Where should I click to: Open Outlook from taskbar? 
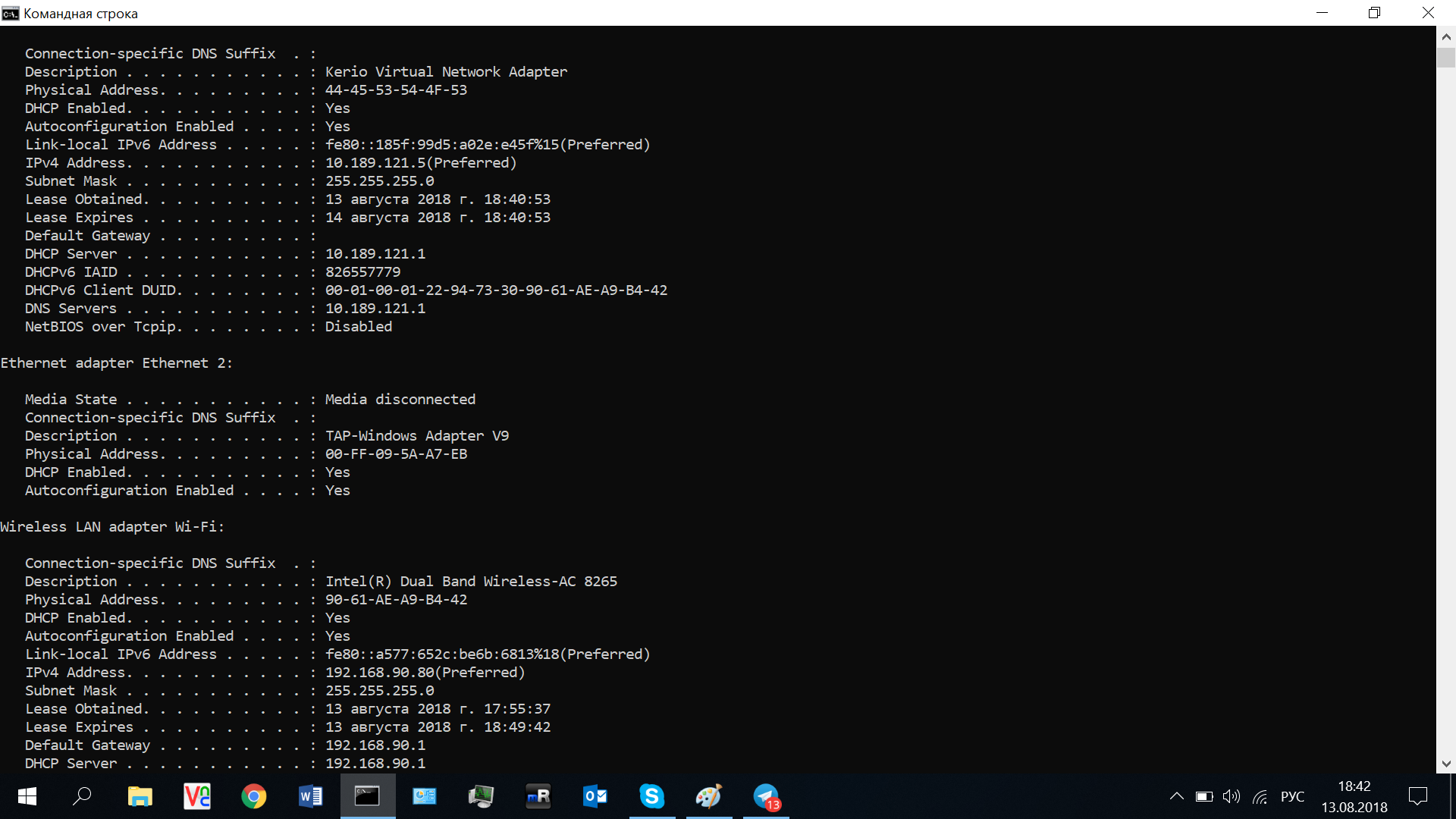click(595, 796)
